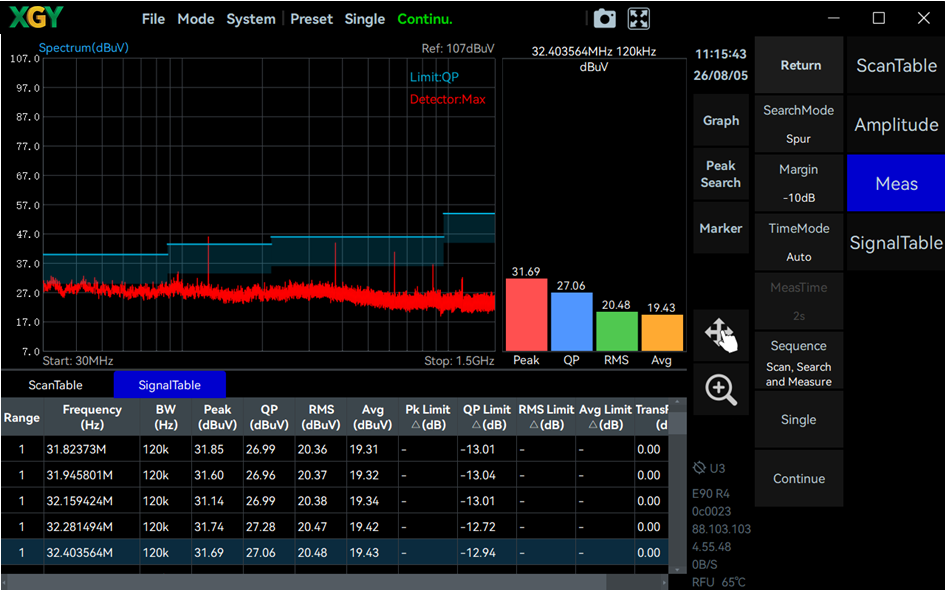946x591 pixels.
Task: Change the SearchMode Spur setting
Action: point(799,124)
